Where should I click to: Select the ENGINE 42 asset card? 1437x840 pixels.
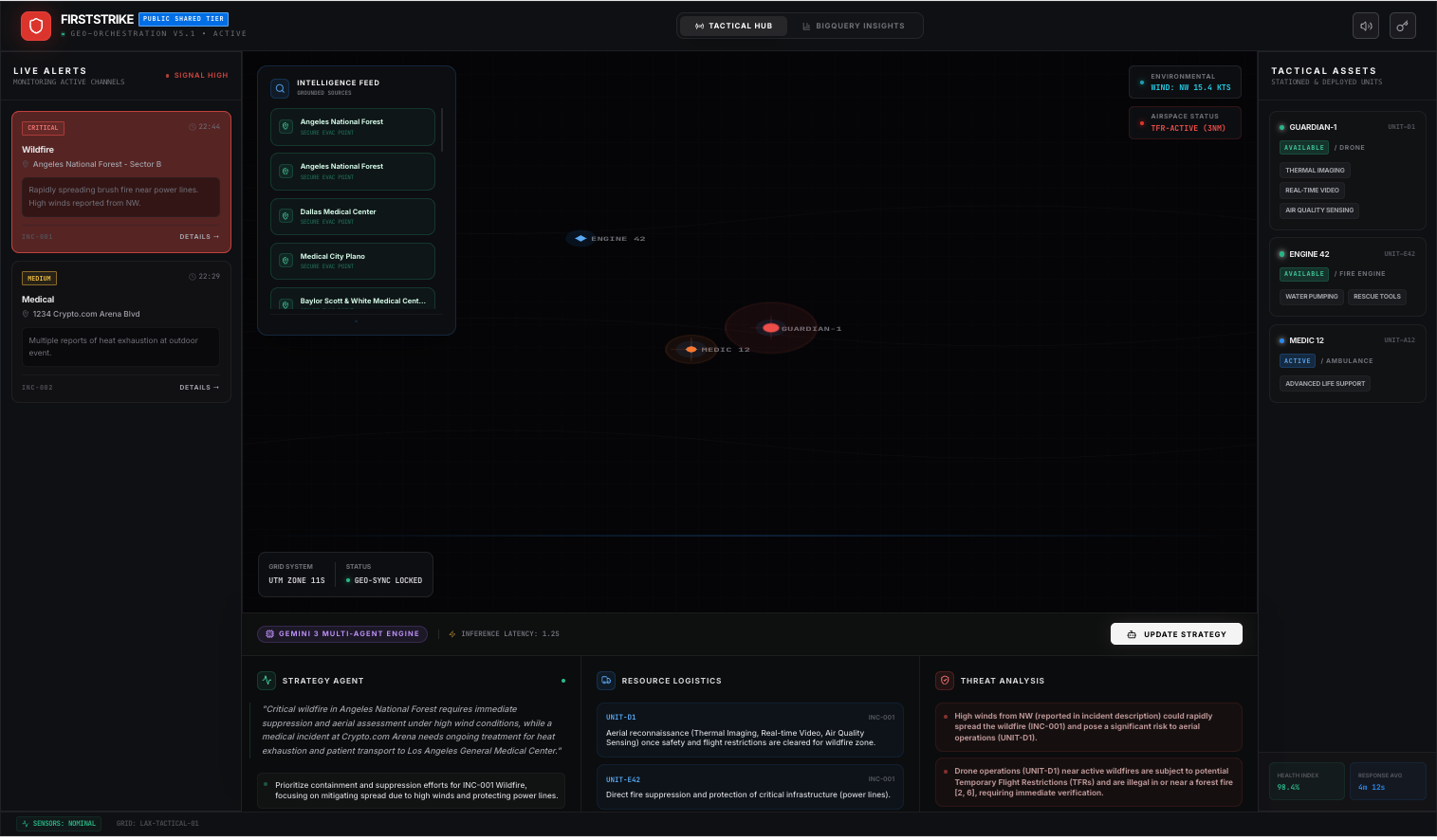1347,277
